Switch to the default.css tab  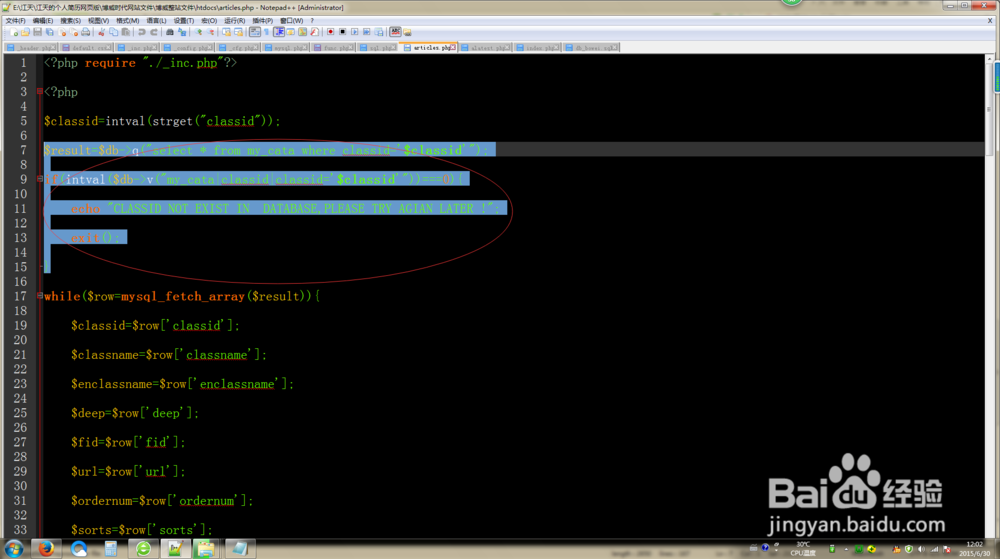[87, 48]
